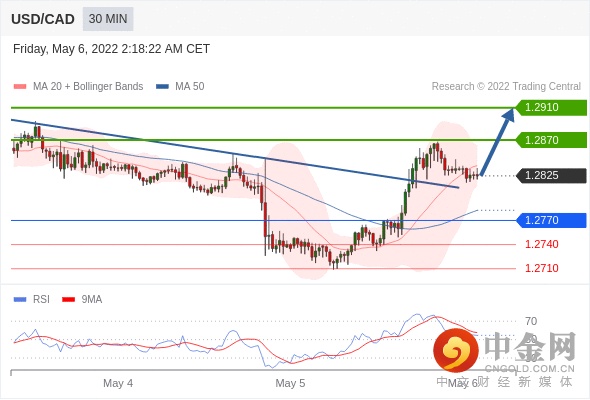Click the 30 MIN timeframe button
This screenshot has width=590, height=400.
coord(108,19)
